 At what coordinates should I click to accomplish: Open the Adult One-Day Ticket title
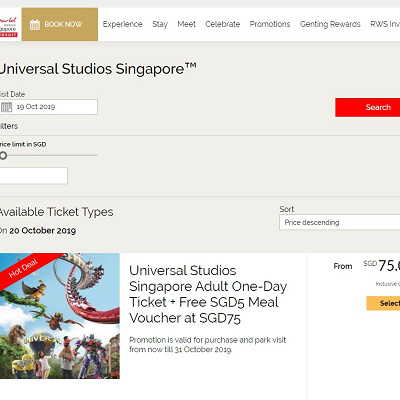click(x=208, y=294)
